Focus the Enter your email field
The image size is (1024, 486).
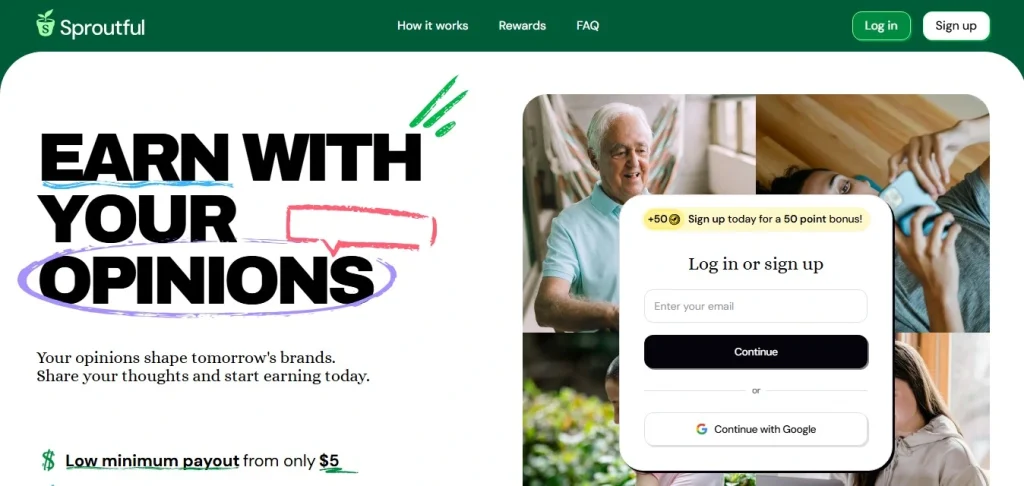[756, 306]
